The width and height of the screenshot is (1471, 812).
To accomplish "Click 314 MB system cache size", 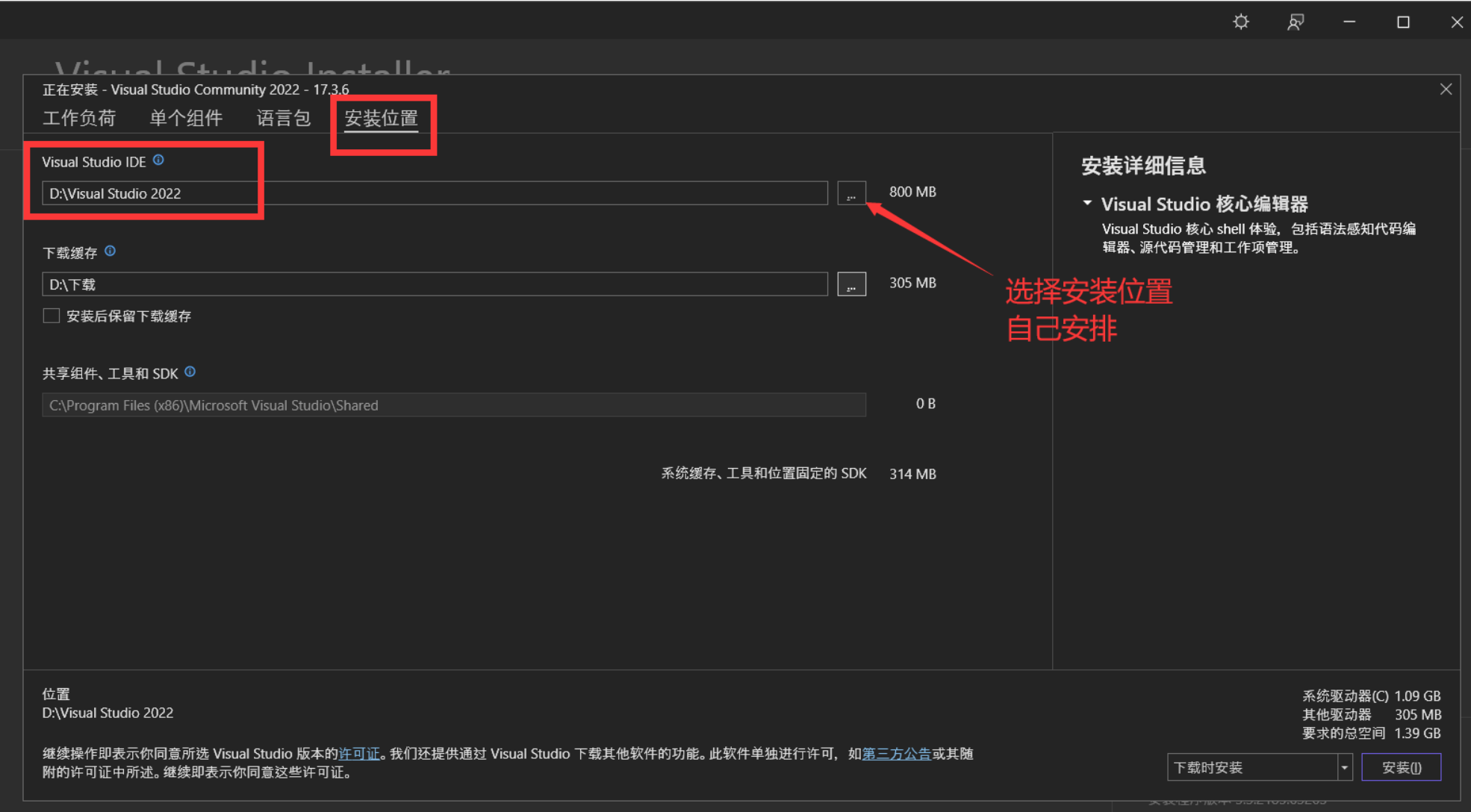I will [912, 474].
